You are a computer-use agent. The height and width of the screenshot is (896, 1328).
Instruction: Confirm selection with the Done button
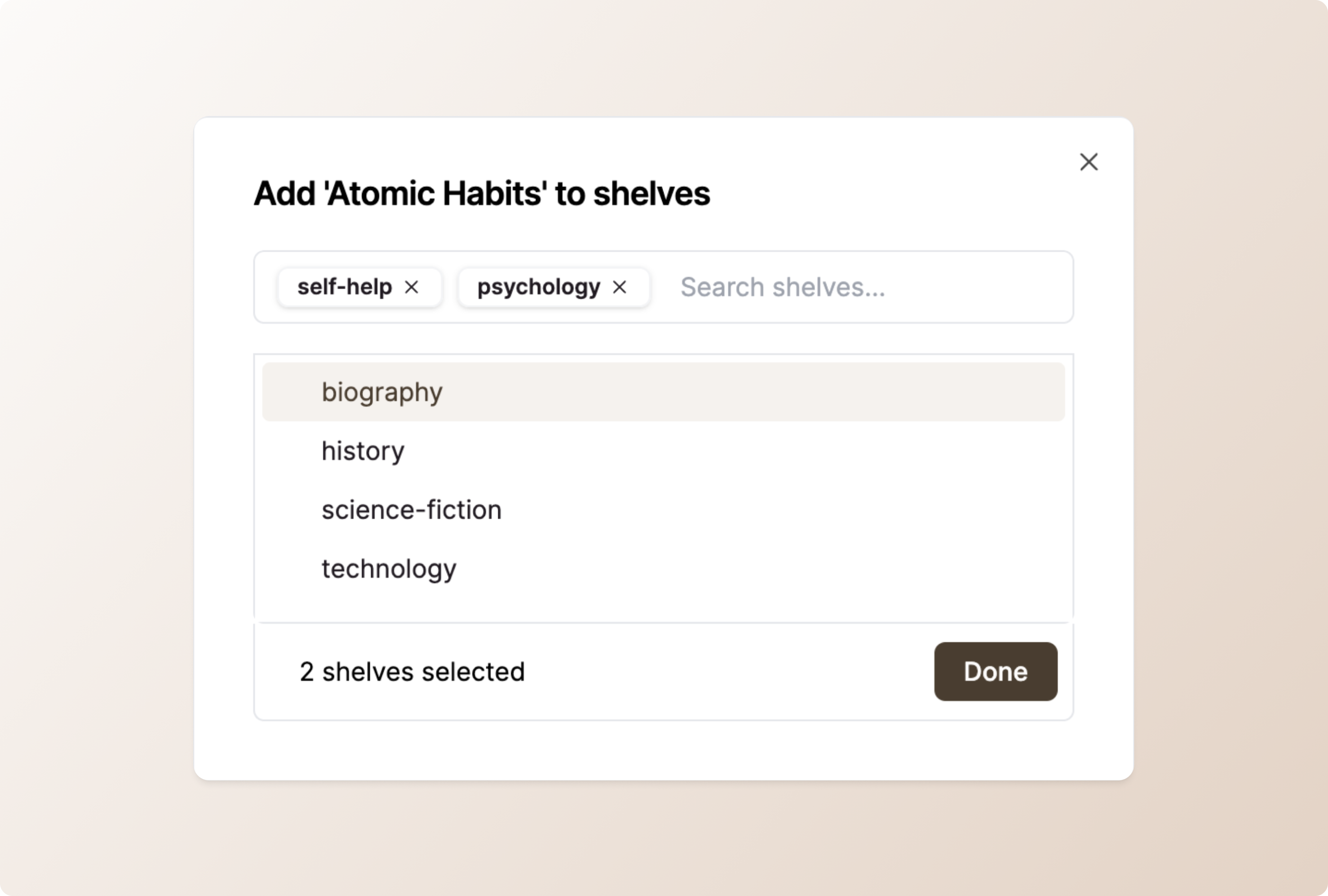(995, 672)
